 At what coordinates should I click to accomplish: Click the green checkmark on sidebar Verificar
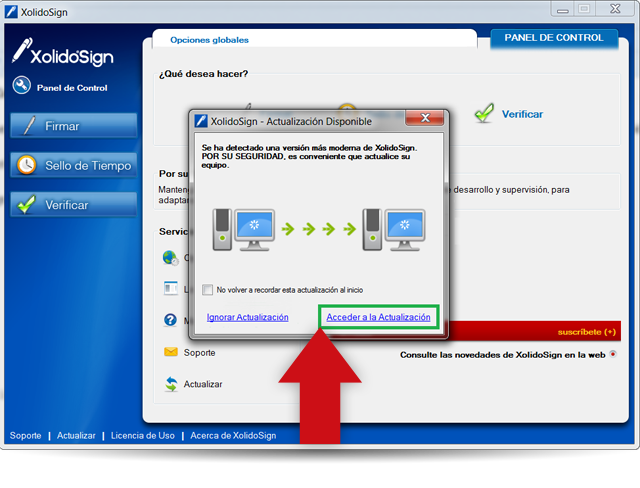(27, 204)
